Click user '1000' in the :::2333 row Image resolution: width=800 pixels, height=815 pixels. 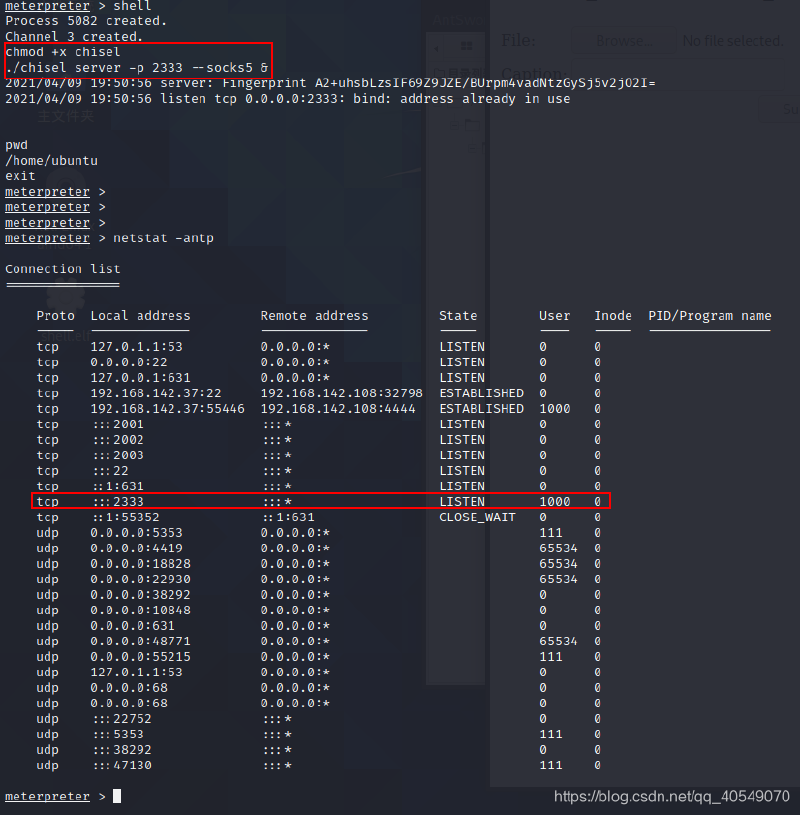click(555, 502)
